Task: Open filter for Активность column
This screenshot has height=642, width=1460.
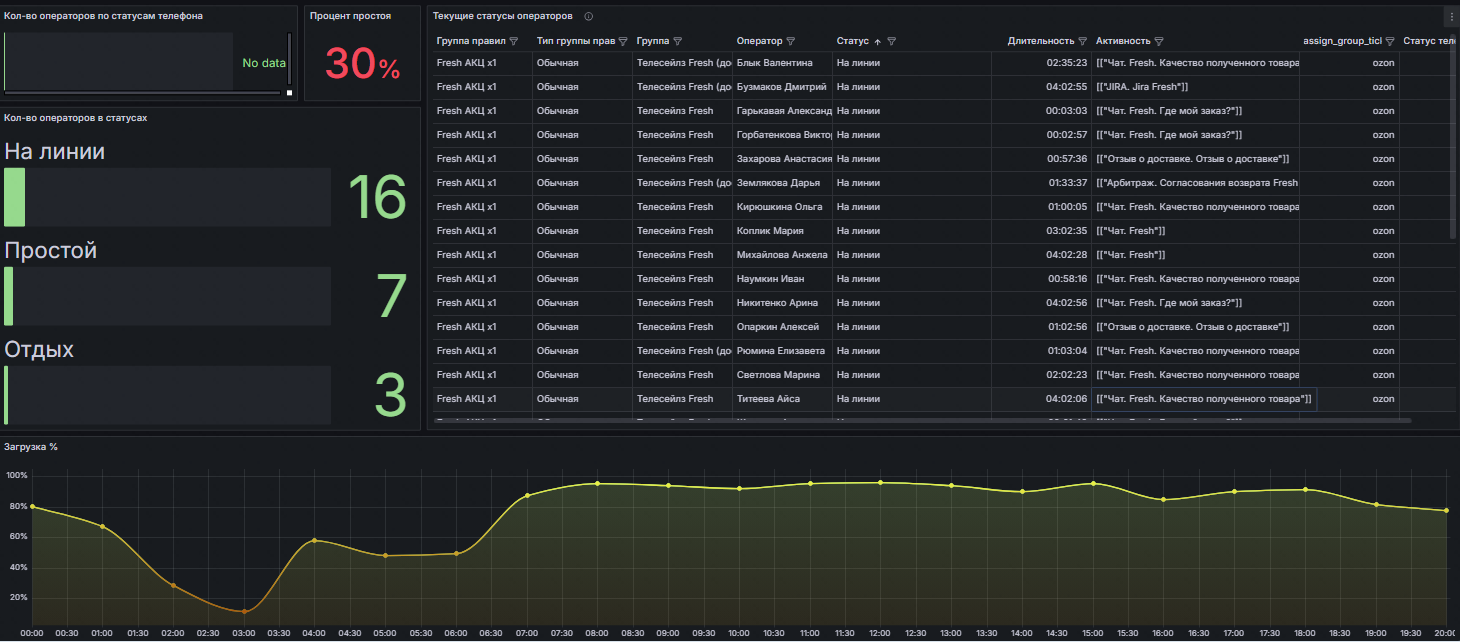Action: (x=1159, y=41)
